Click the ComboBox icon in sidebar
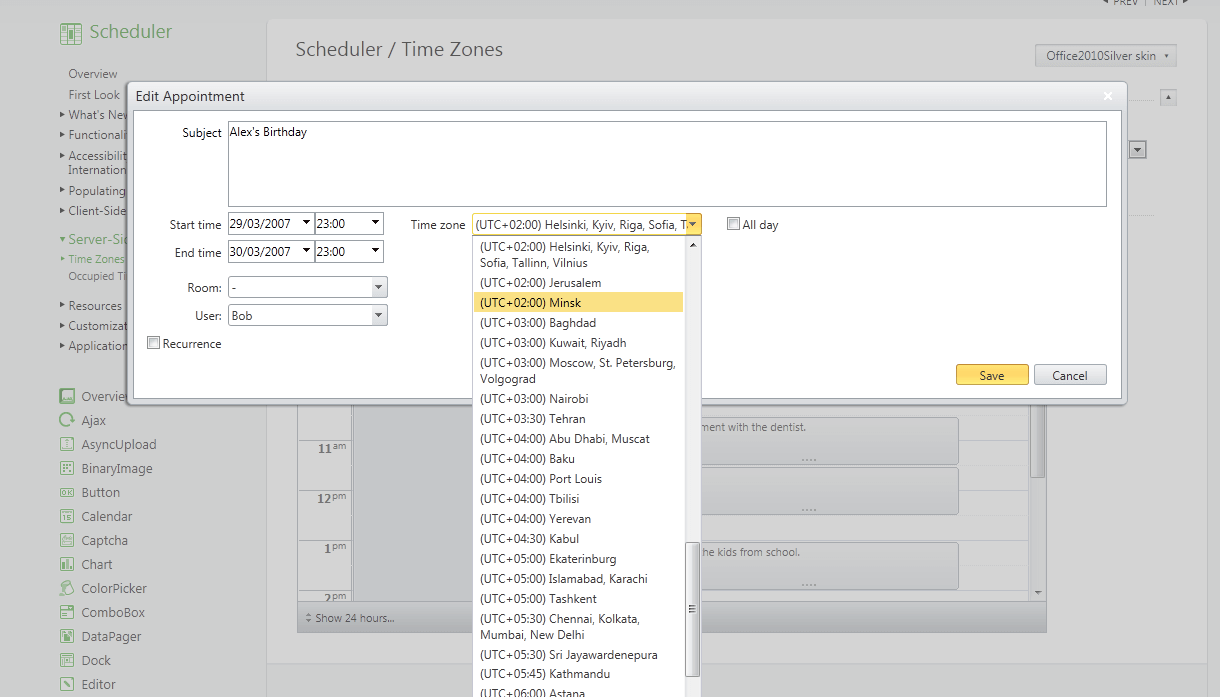This screenshot has width=1220, height=697. (67, 612)
